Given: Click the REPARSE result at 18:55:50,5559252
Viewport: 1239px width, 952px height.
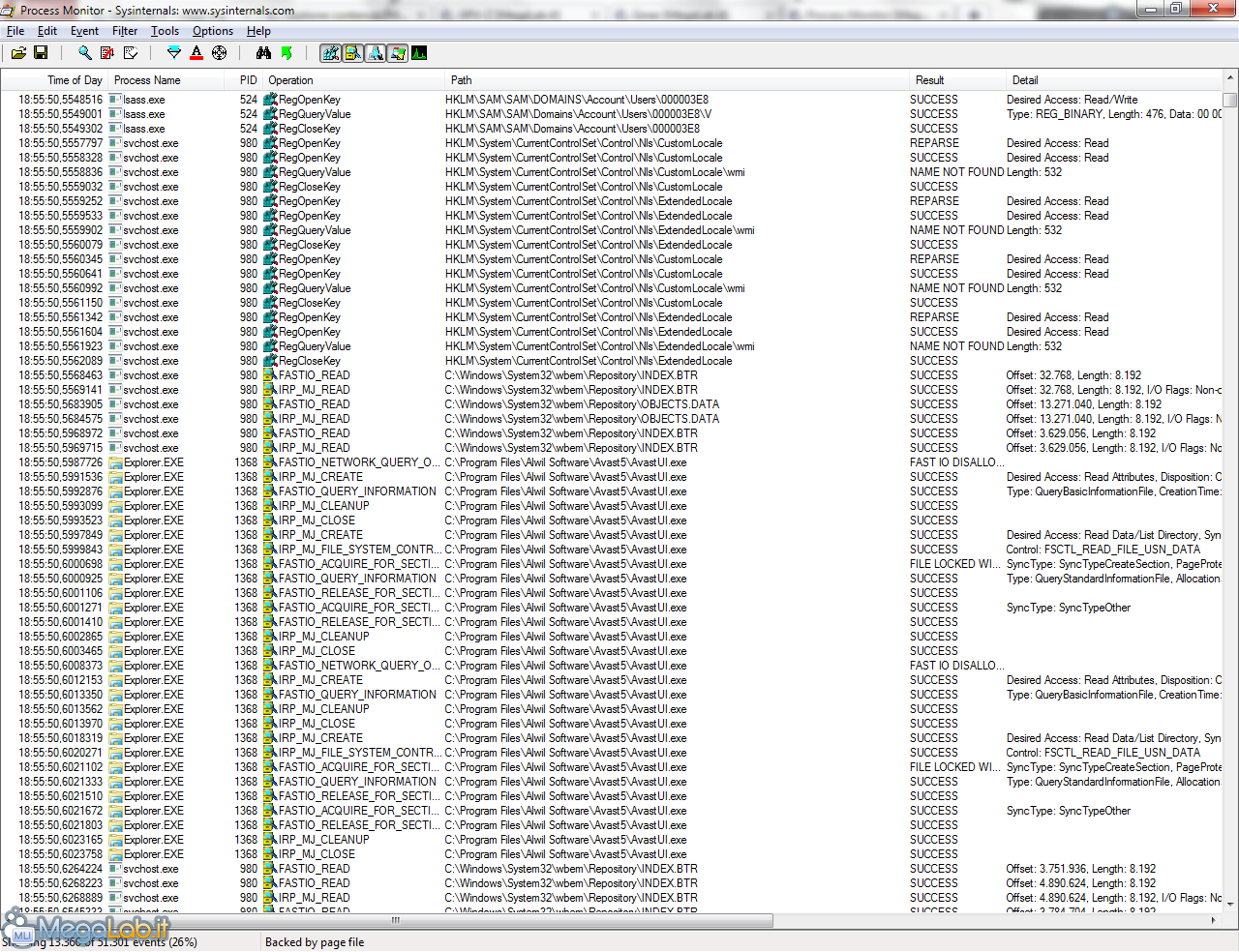Looking at the screenshot, I should pyautogui.click(x=934, y=201).
